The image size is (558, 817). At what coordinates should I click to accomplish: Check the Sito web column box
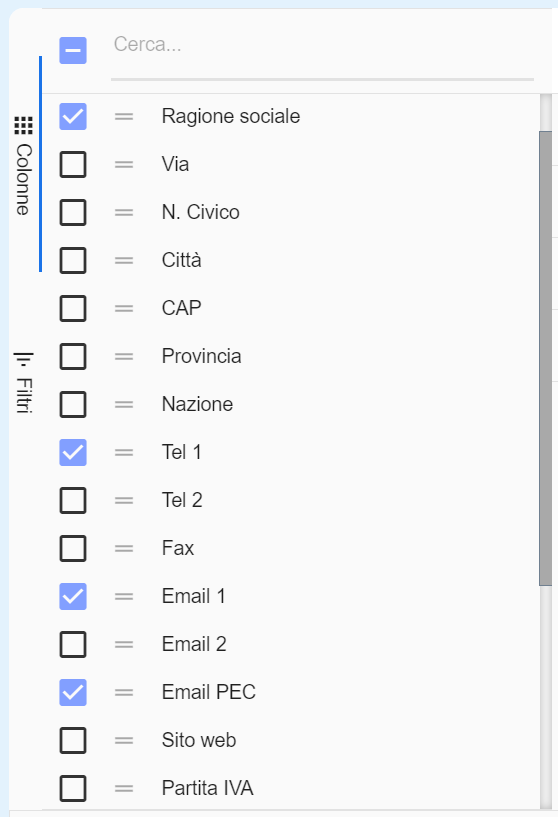point(73,740)
